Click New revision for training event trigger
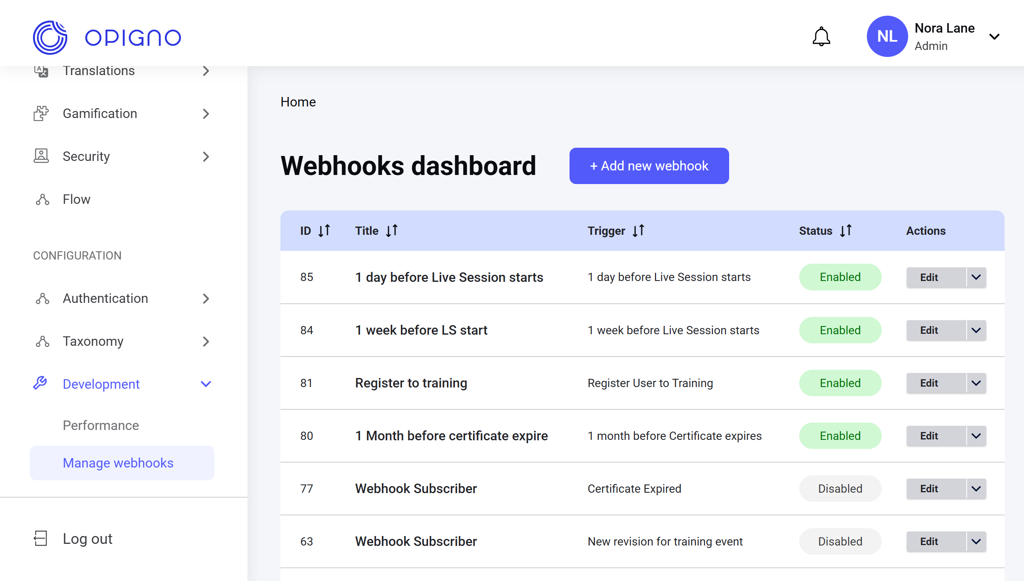 665,542
